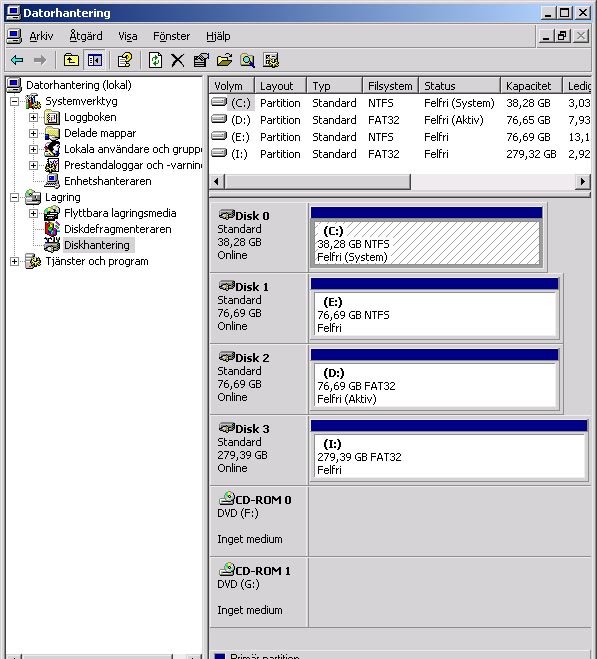This screenshot has height=659, width=597.
Task: Open the Hjälp menu
Action: pyautogui.click(x=218, y=37)
